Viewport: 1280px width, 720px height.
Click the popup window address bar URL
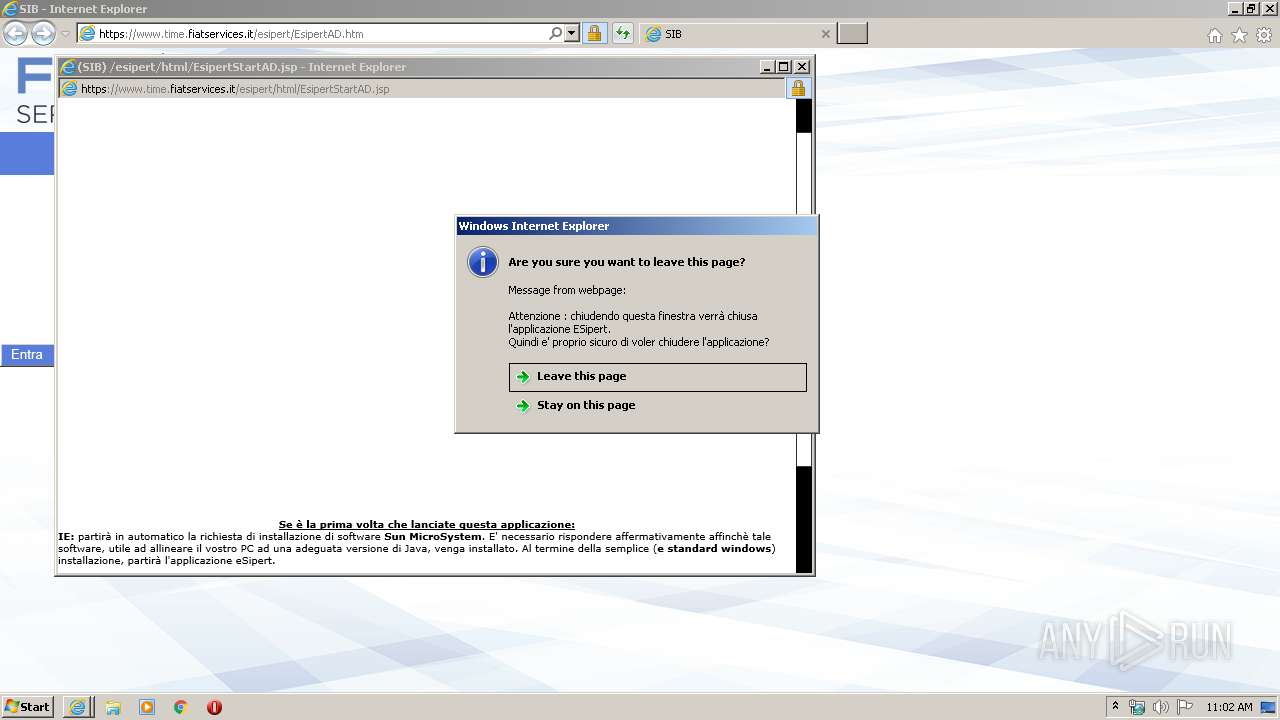[235, 89]
